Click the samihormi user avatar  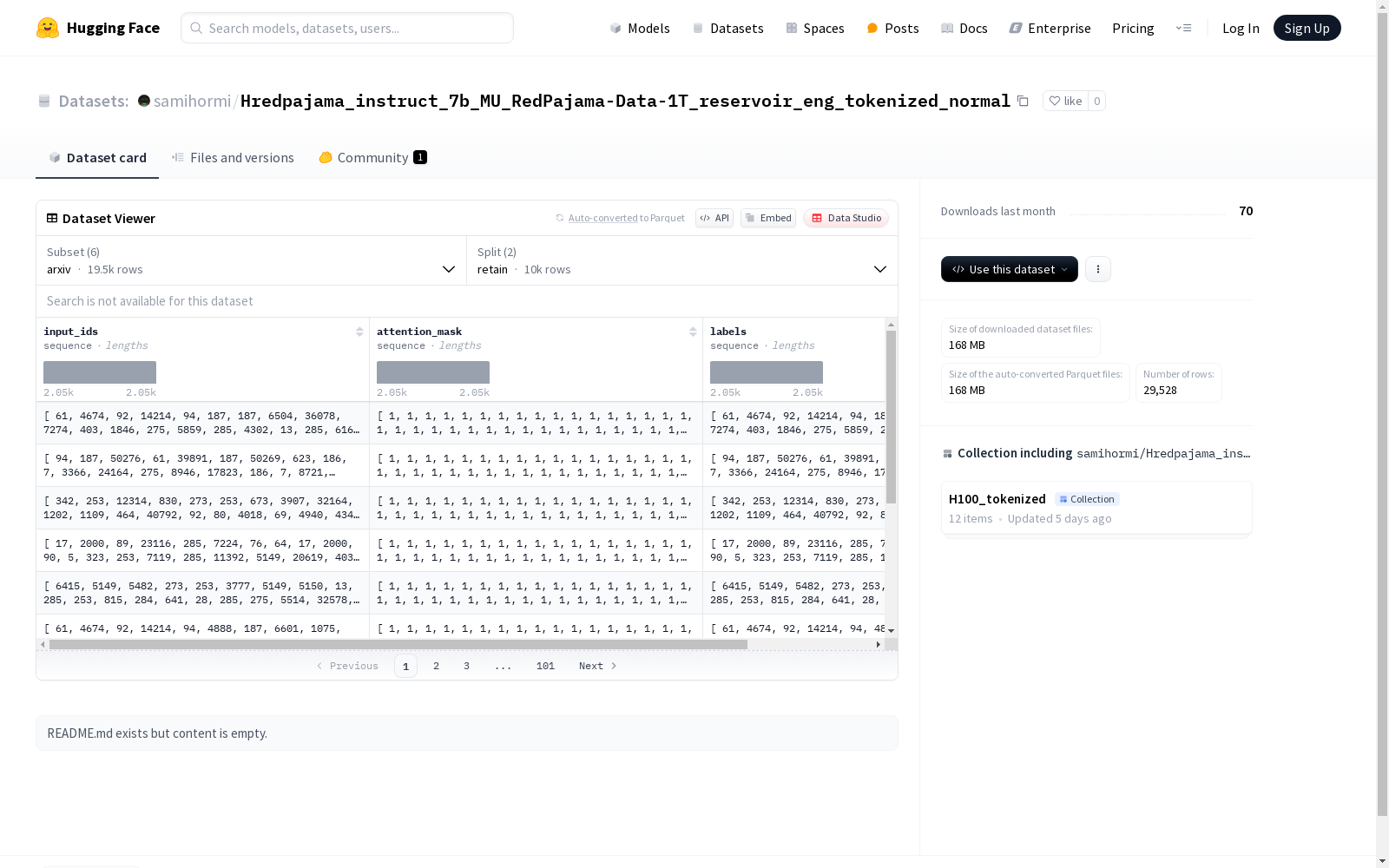[144, 101]
